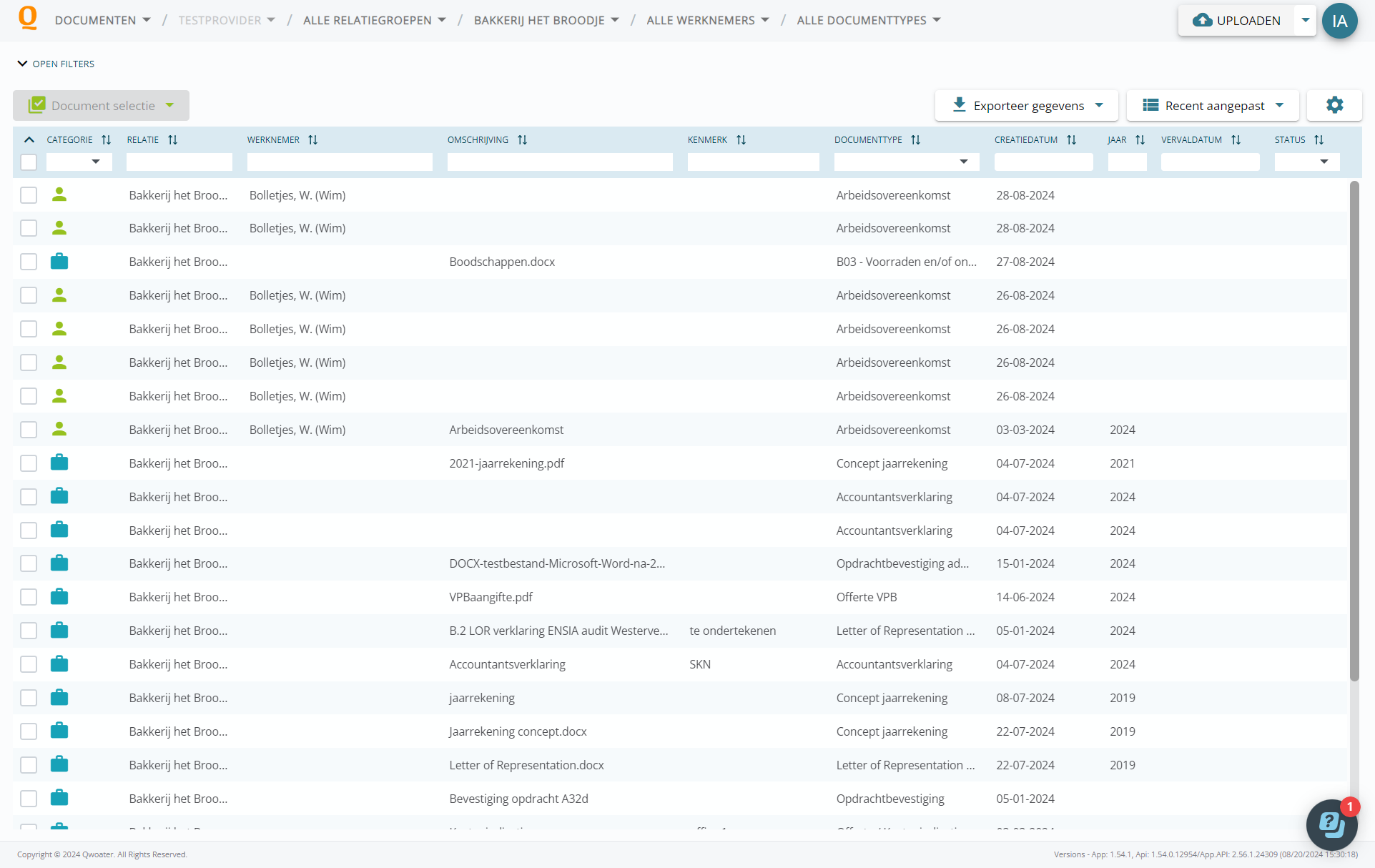Open the settings gear icon
Image resolution: width=1375 pixels, height=868 pixels.
click(1334, 105)
